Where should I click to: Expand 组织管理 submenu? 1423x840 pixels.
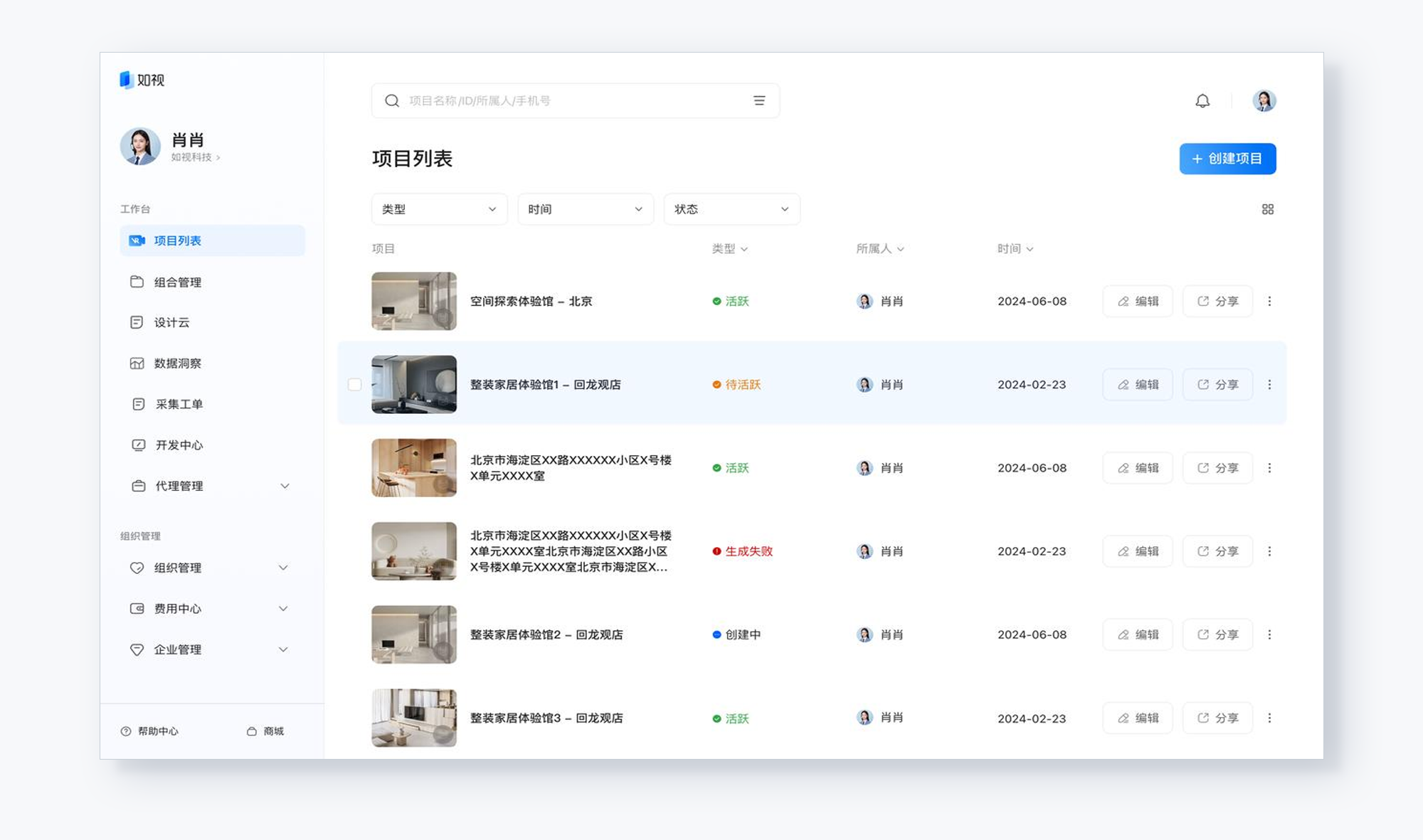[283, 568]
